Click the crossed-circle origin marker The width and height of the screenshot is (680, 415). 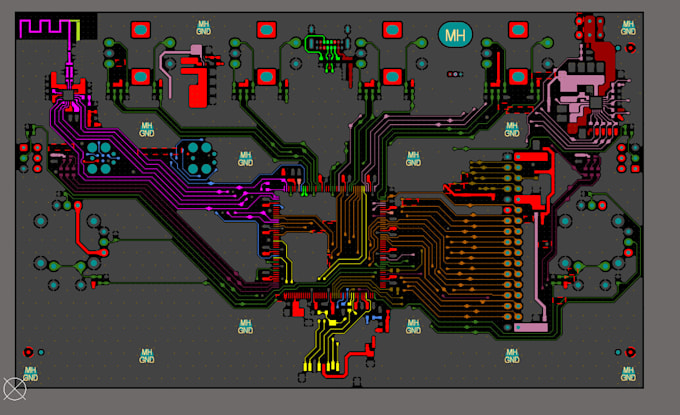(15, 389)
